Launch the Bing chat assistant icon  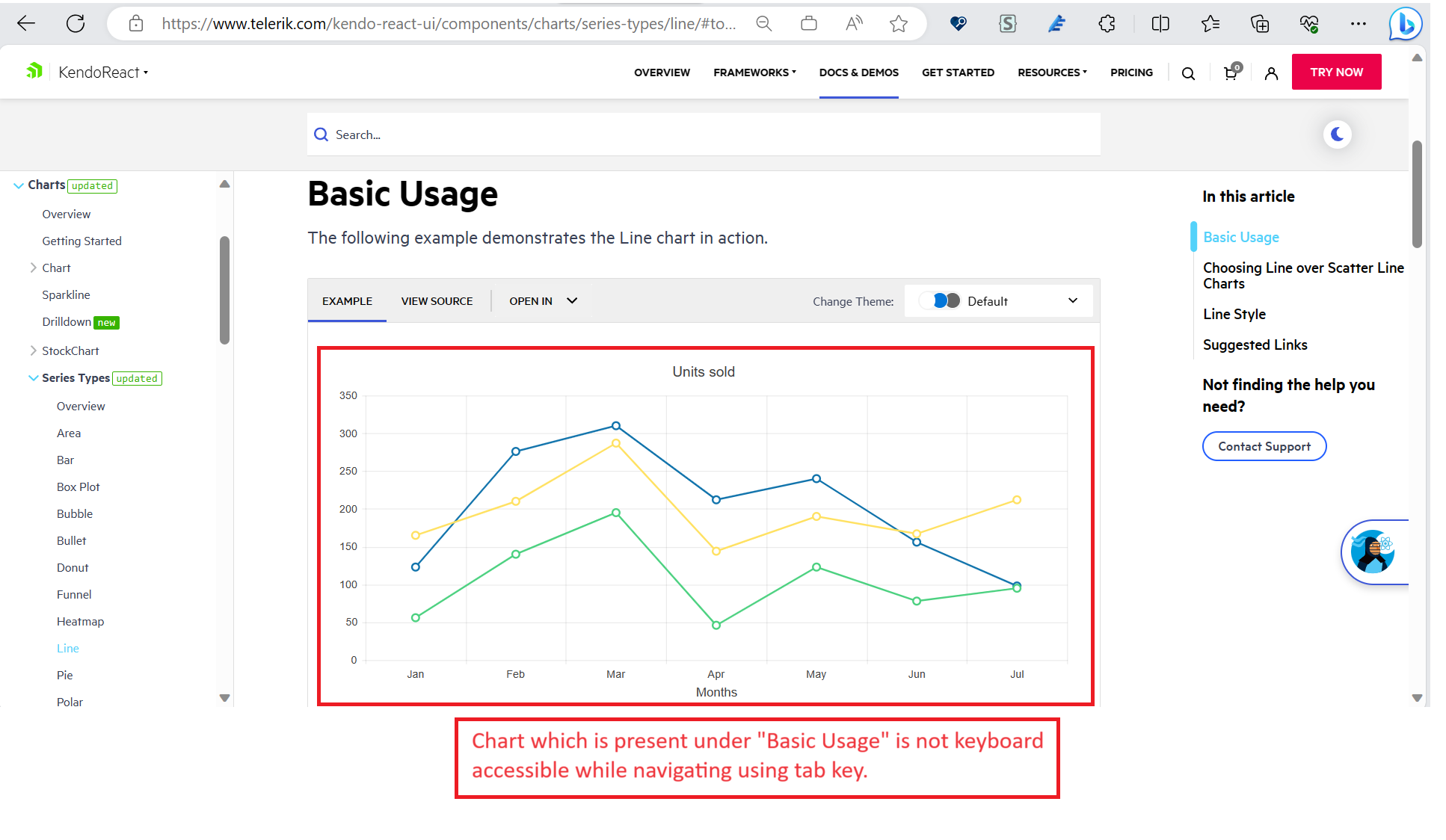(1404, 23)
